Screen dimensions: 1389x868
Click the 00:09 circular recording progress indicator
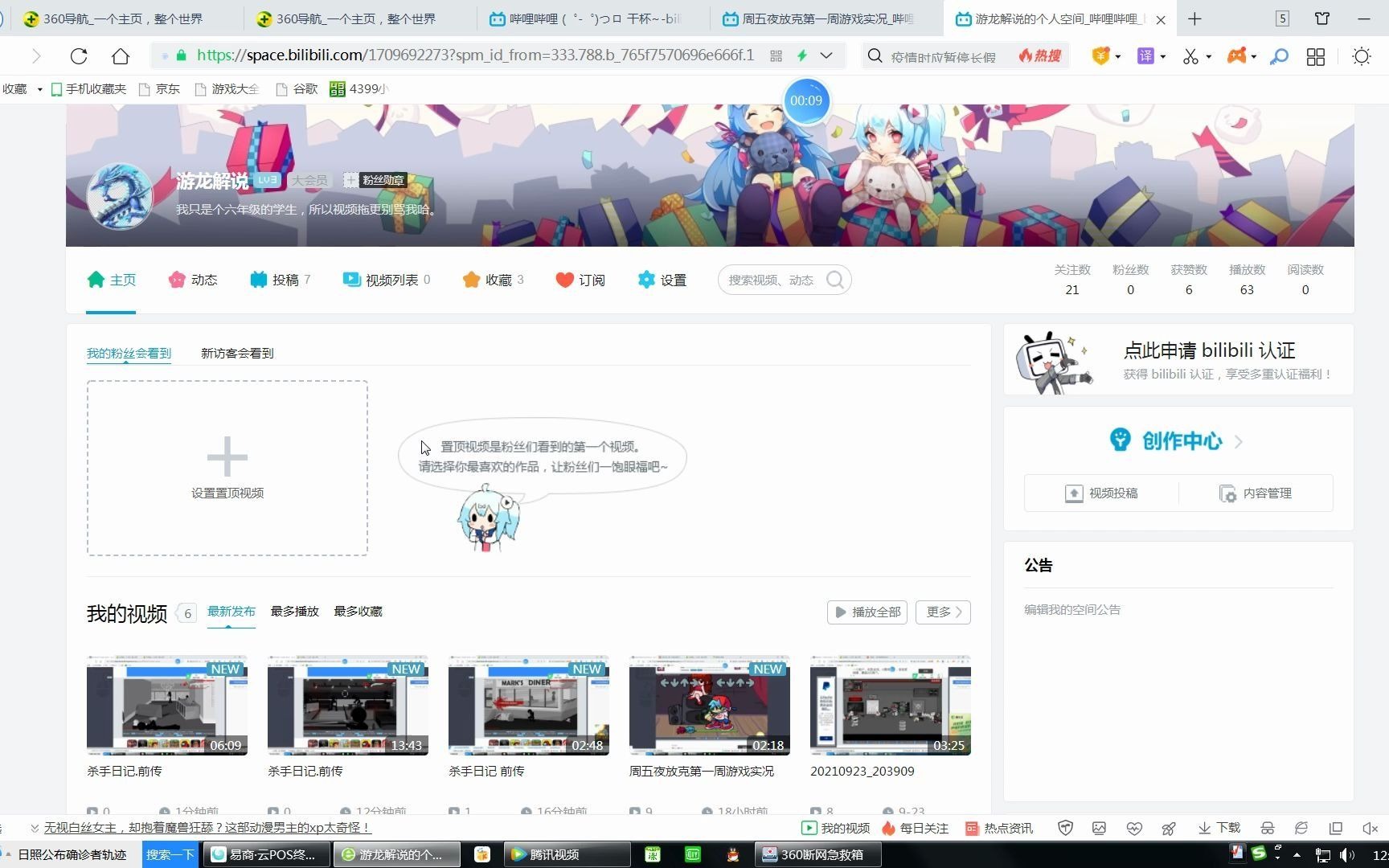pyautogui.click(x=806, y=100)
